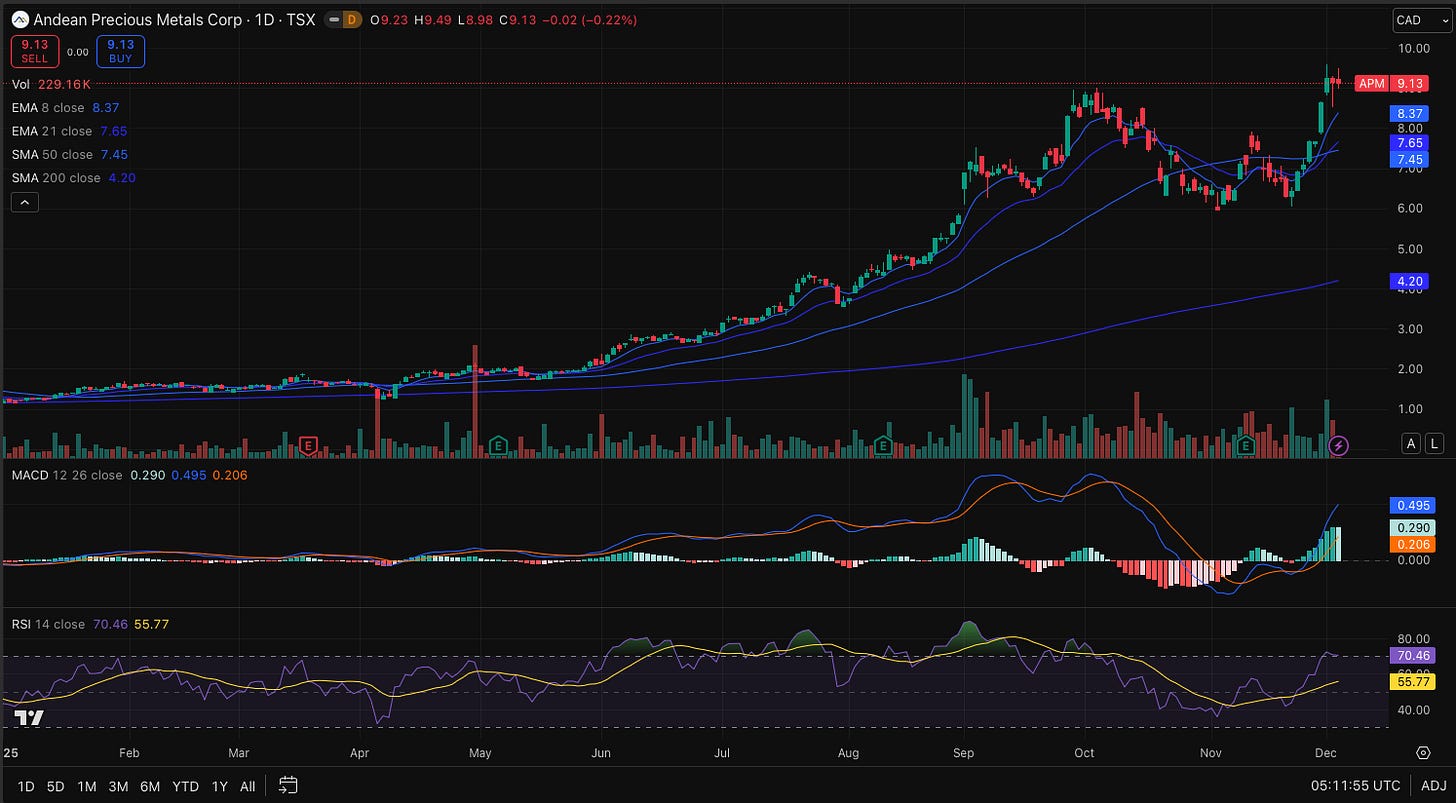The image size is (1456, 803).
Task: Toggle auto scale with the A button
Action: [x=1412, y=444]
